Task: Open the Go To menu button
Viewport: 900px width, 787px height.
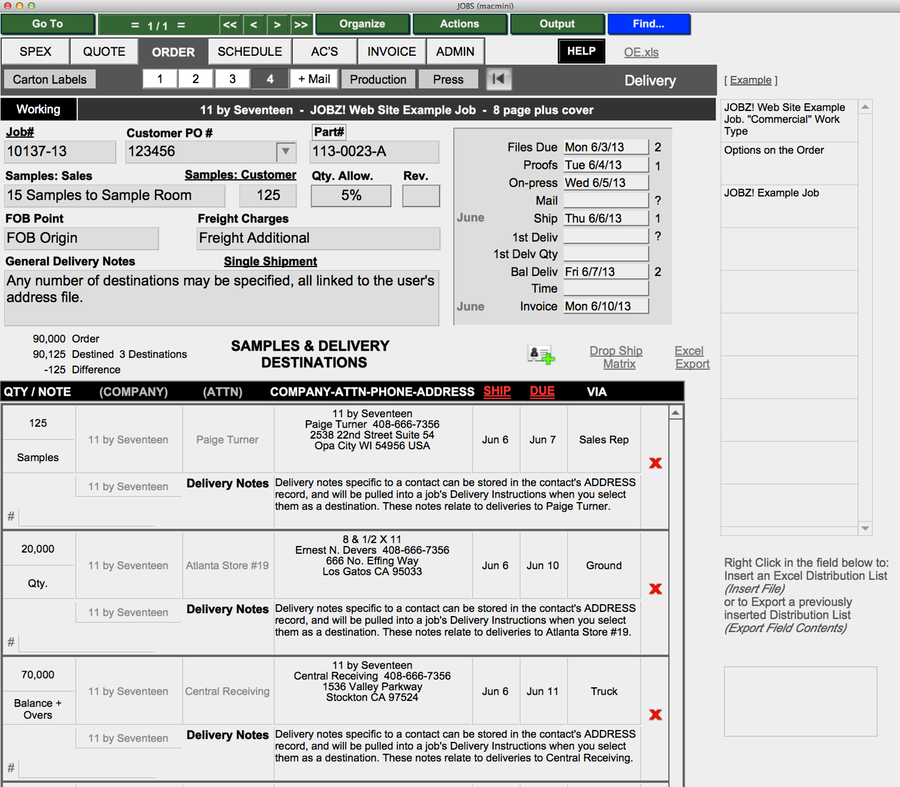Action: tap(48, 24)
